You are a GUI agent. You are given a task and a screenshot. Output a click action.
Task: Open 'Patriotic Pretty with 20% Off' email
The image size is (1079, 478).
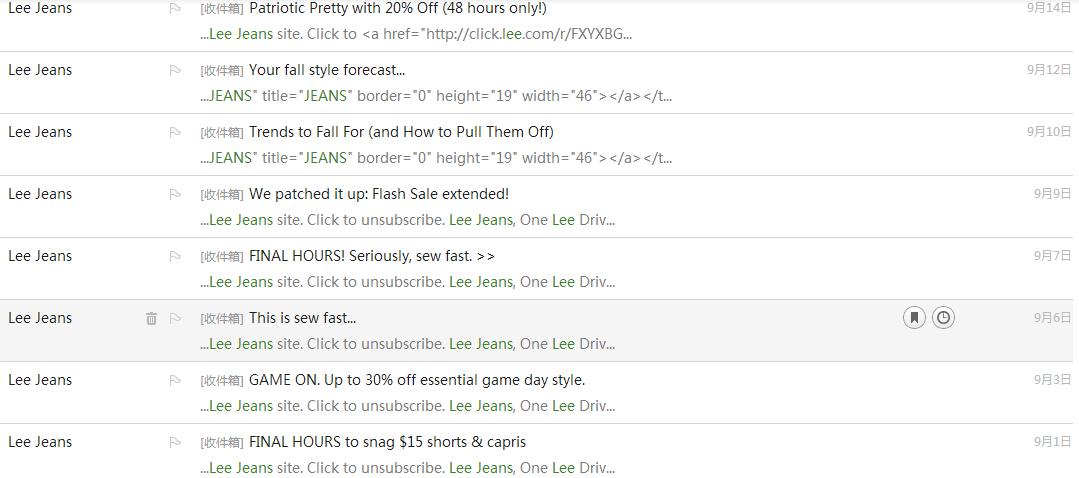(398, 8)
